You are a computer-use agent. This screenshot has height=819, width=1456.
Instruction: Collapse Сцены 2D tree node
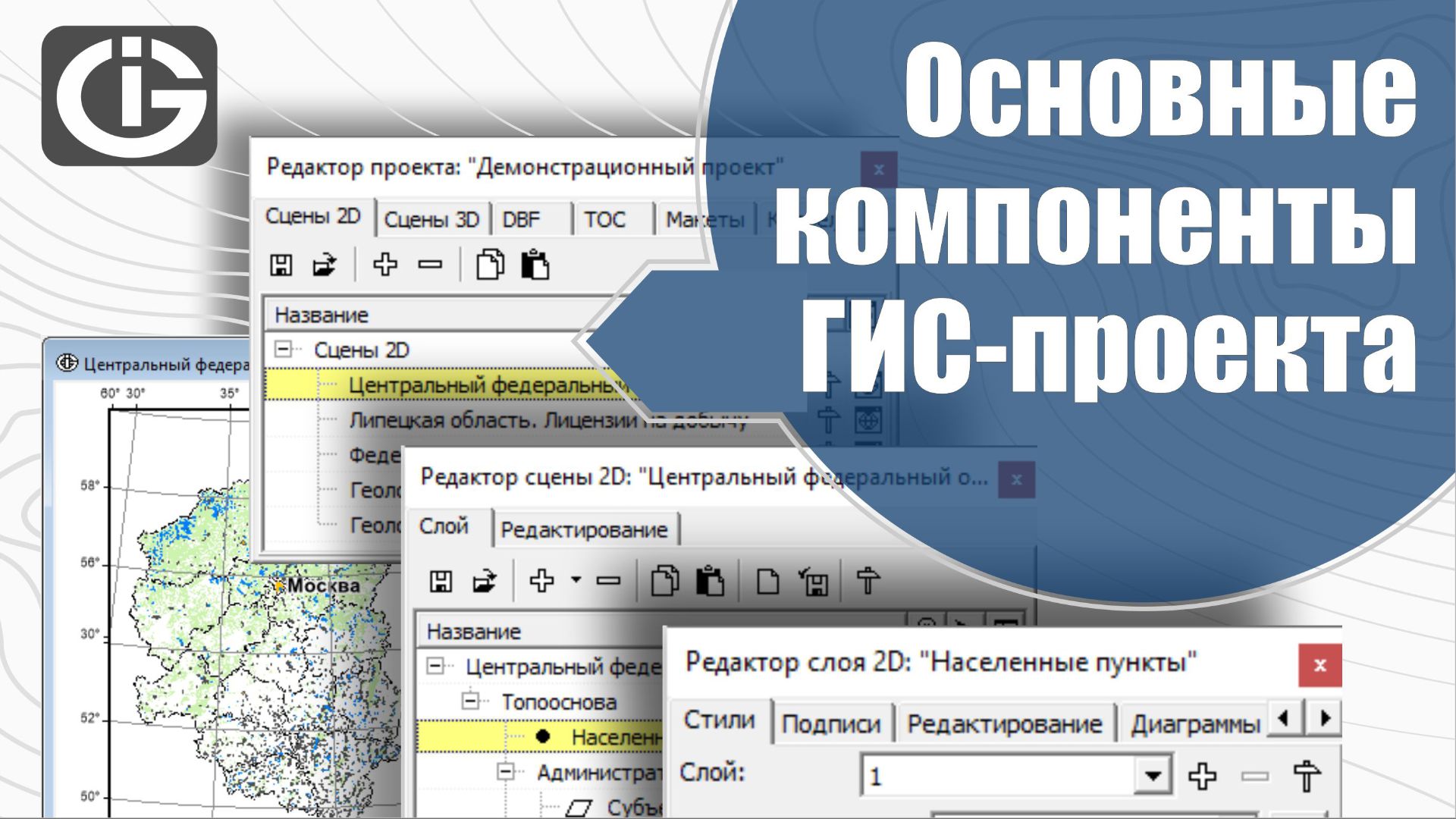pos(284,350)
